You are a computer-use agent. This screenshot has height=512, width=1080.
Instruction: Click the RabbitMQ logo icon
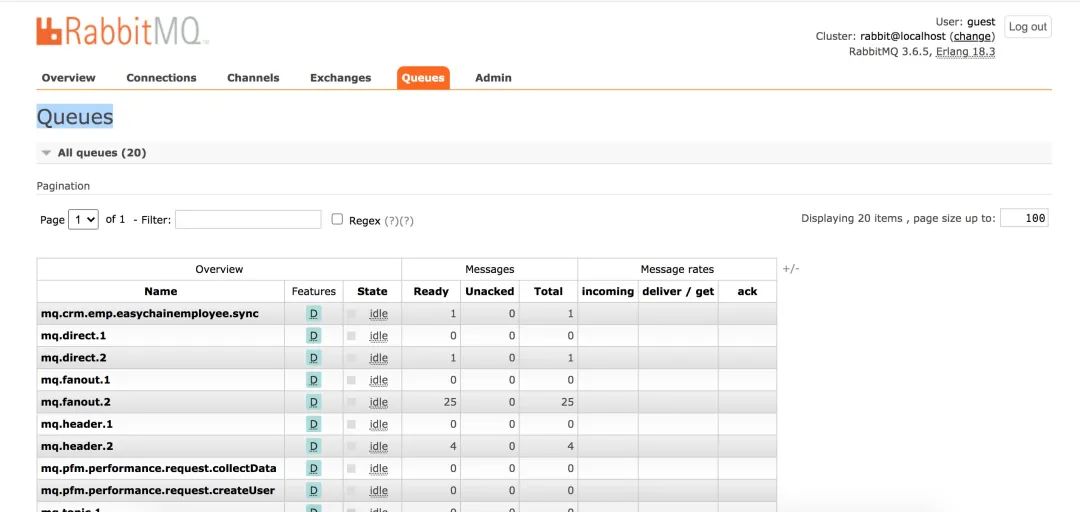pos(49,31)
